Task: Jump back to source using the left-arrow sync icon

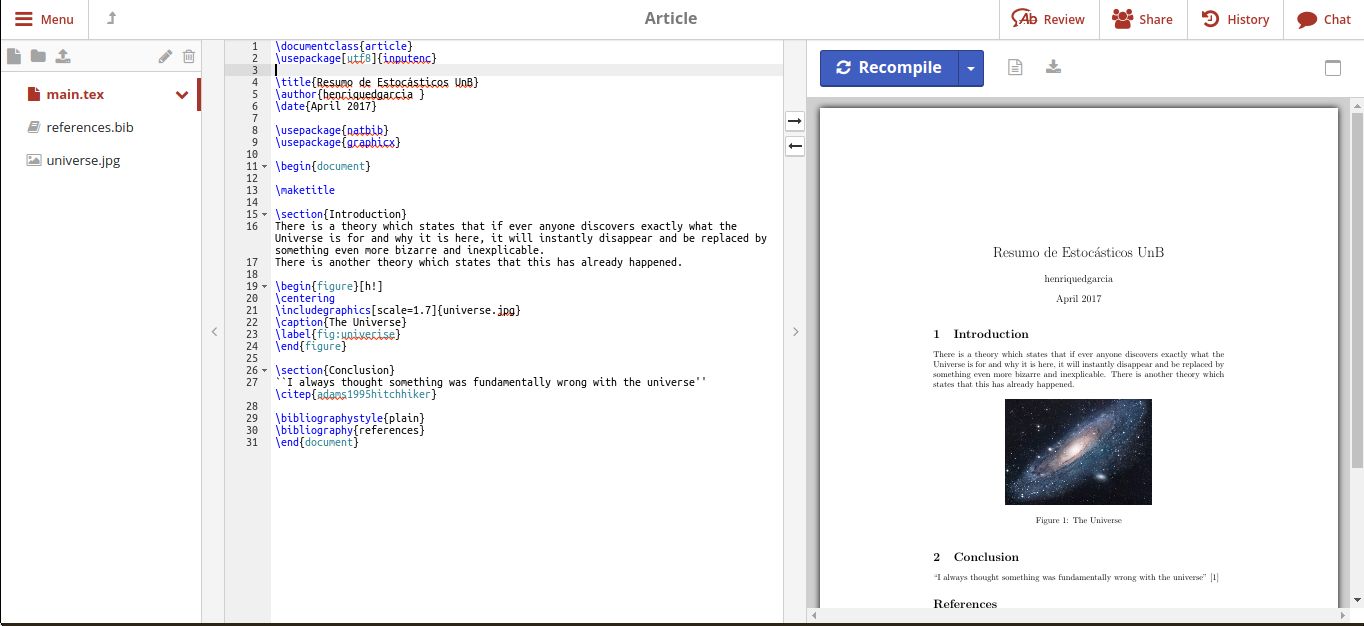Action: pyautogui.click(x=794, y=146)
